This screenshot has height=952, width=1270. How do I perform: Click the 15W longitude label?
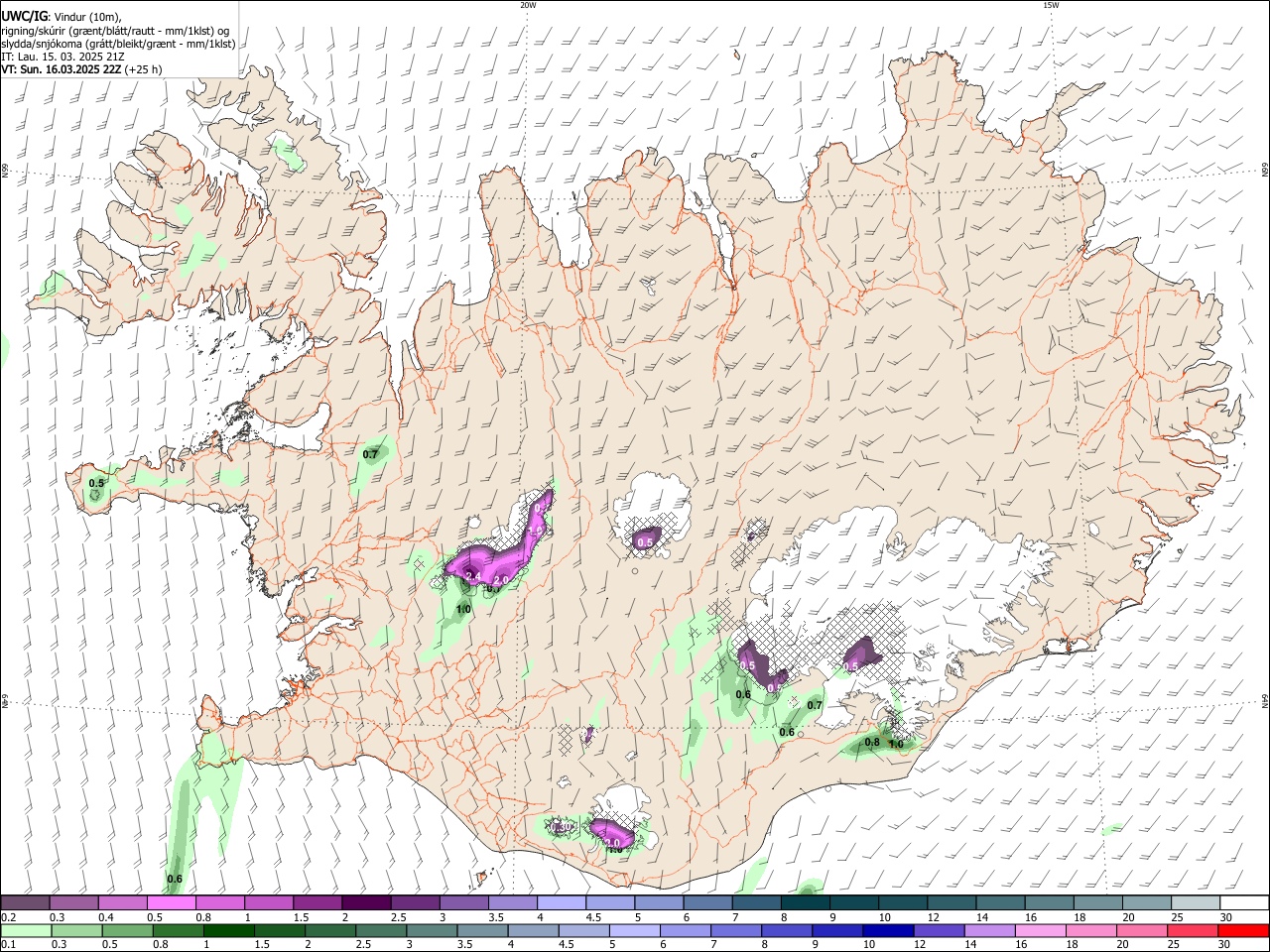point(1052,5)
